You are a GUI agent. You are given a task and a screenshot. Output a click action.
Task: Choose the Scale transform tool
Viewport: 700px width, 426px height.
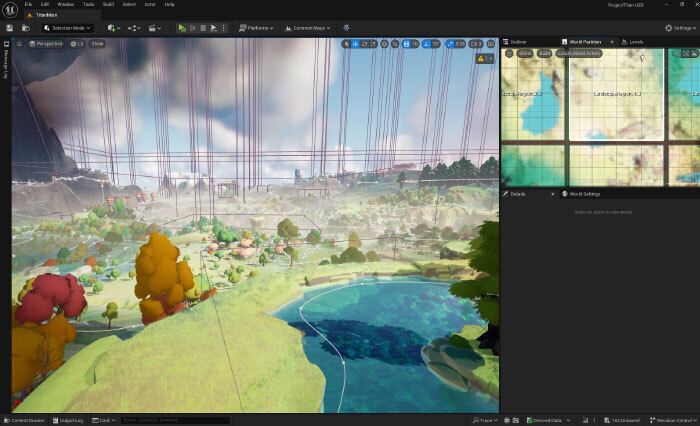pyautogui.click(x=373, y=44)
